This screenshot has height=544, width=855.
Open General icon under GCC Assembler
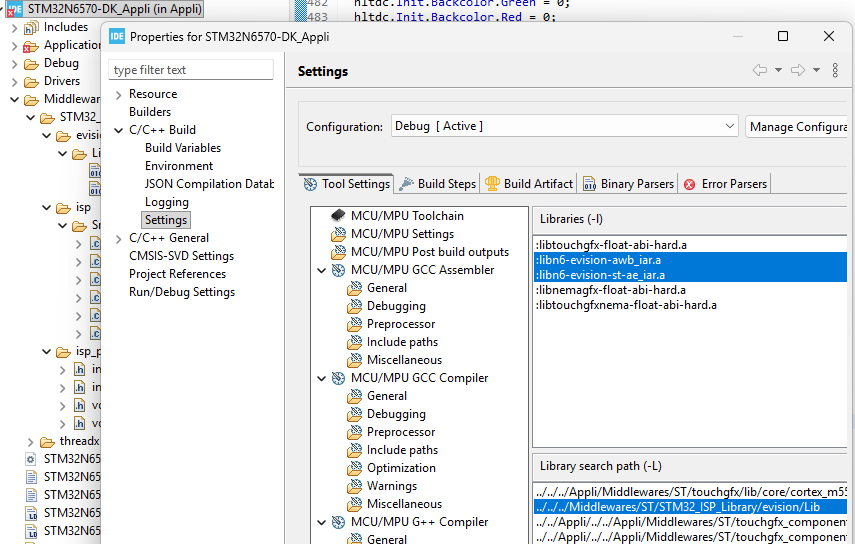(354, 288)
